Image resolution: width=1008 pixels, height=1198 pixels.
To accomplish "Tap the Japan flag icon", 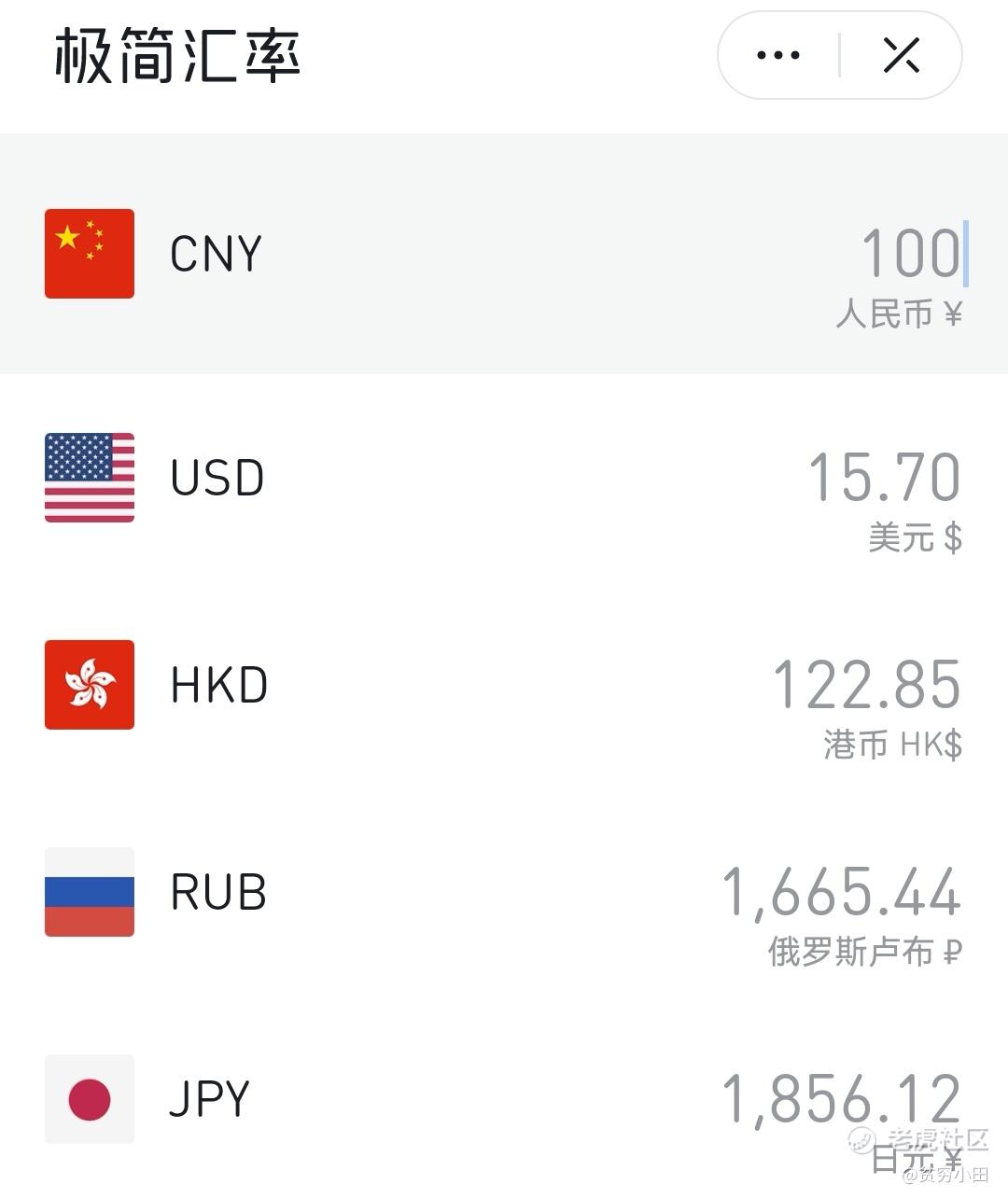I will click(x=90, y=1099).
